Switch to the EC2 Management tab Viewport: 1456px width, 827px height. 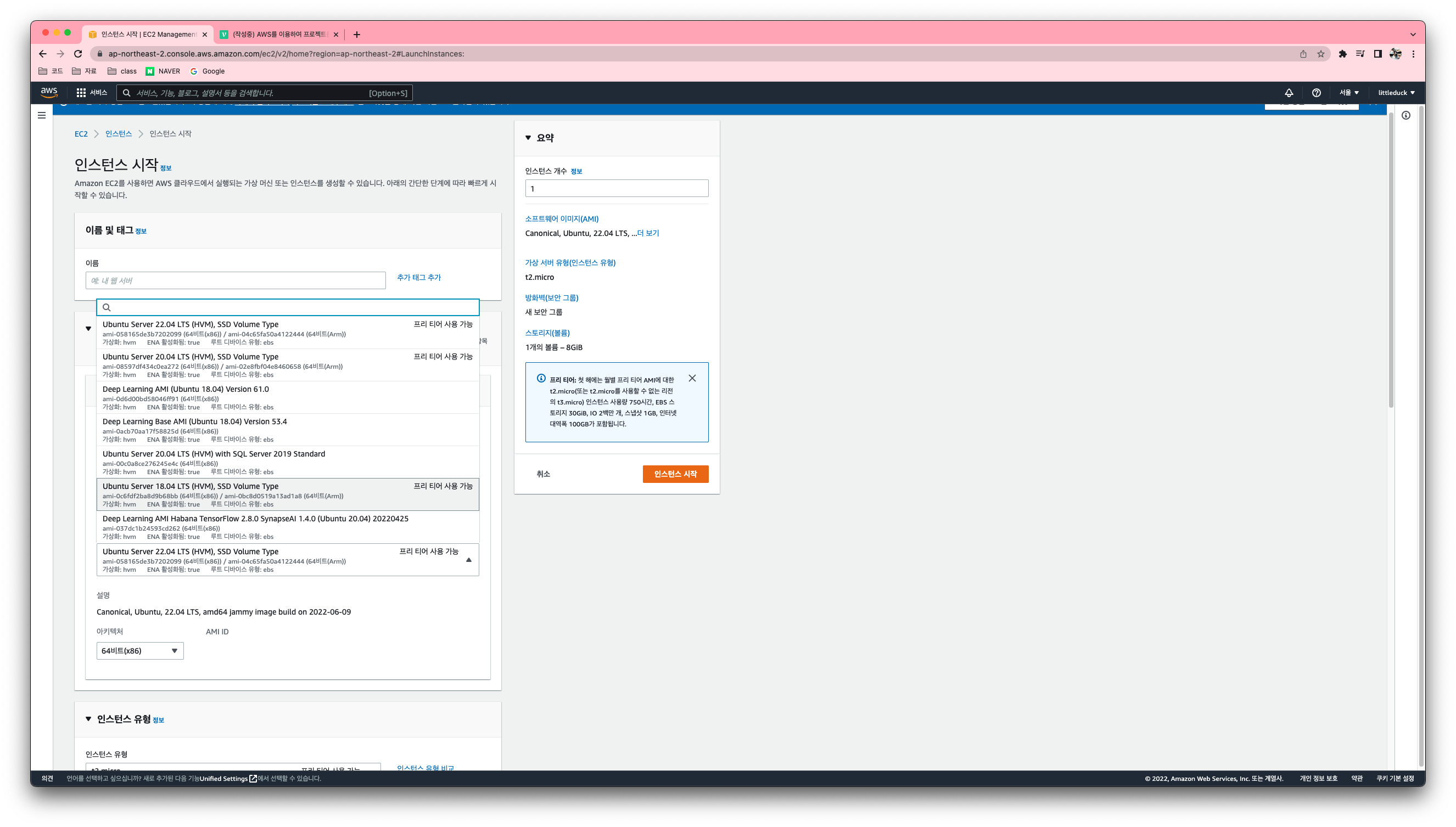[x=148, y=35]
